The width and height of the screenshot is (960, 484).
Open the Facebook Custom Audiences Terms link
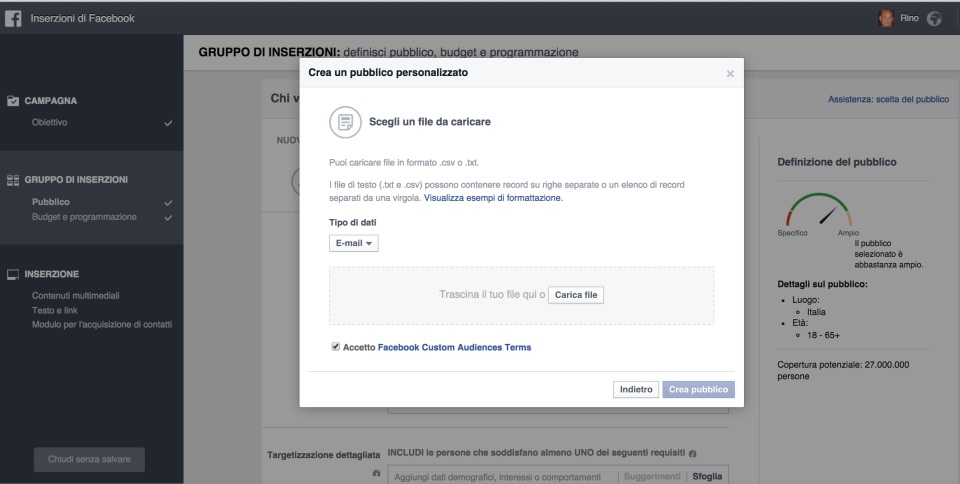(454, 347)
